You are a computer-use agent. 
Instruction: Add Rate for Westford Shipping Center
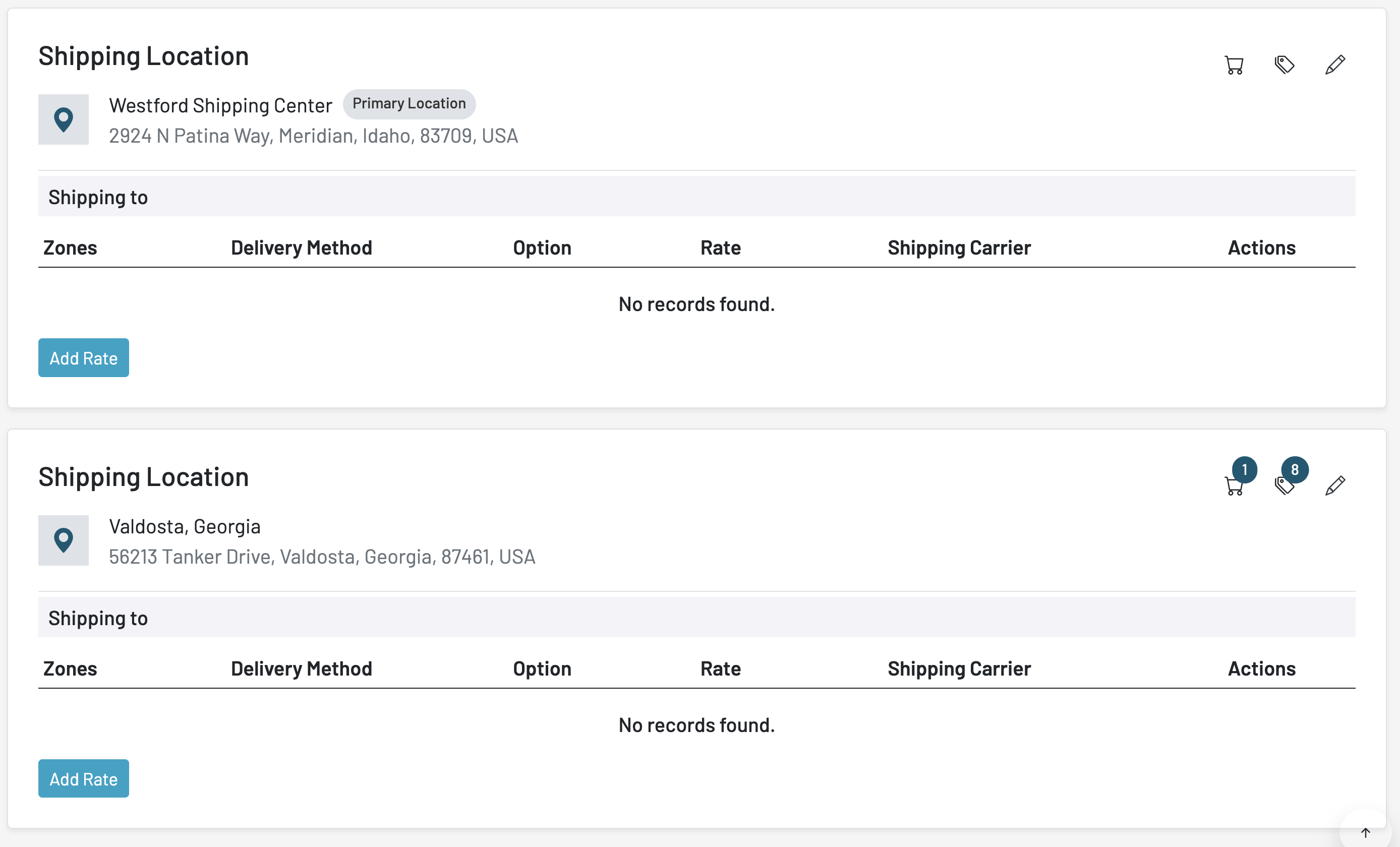(84, 358)
